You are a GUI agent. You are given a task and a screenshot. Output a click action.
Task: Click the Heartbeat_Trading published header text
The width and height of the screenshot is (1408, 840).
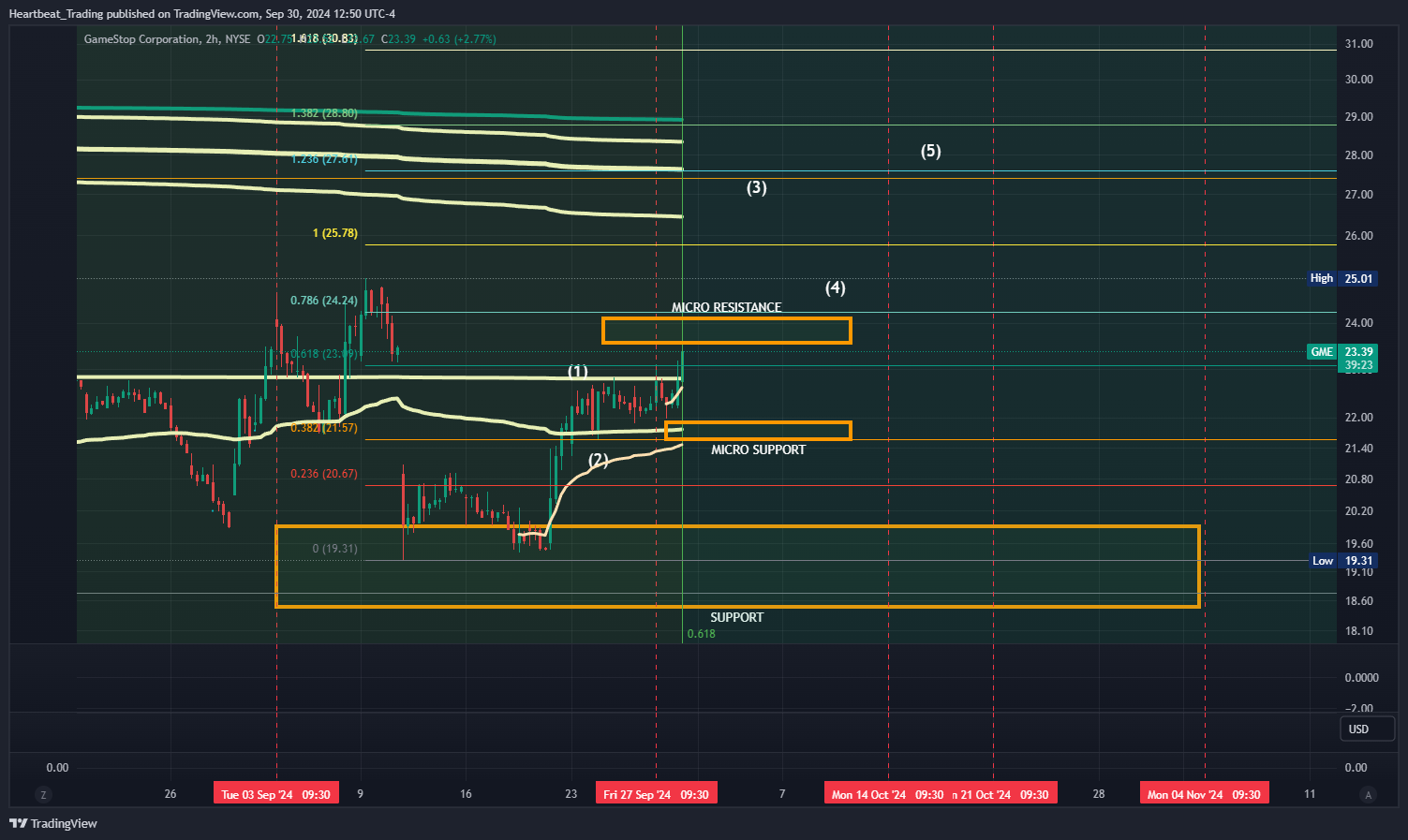(x=201, y=13)
